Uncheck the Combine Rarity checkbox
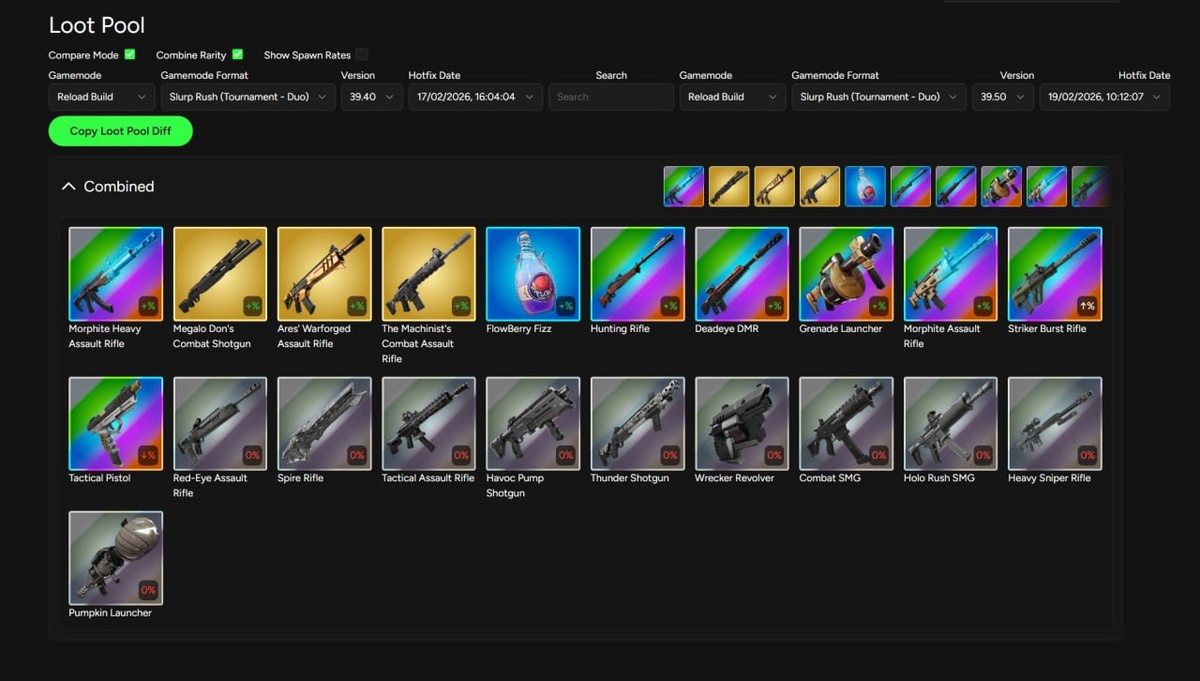 coord(238,54)
